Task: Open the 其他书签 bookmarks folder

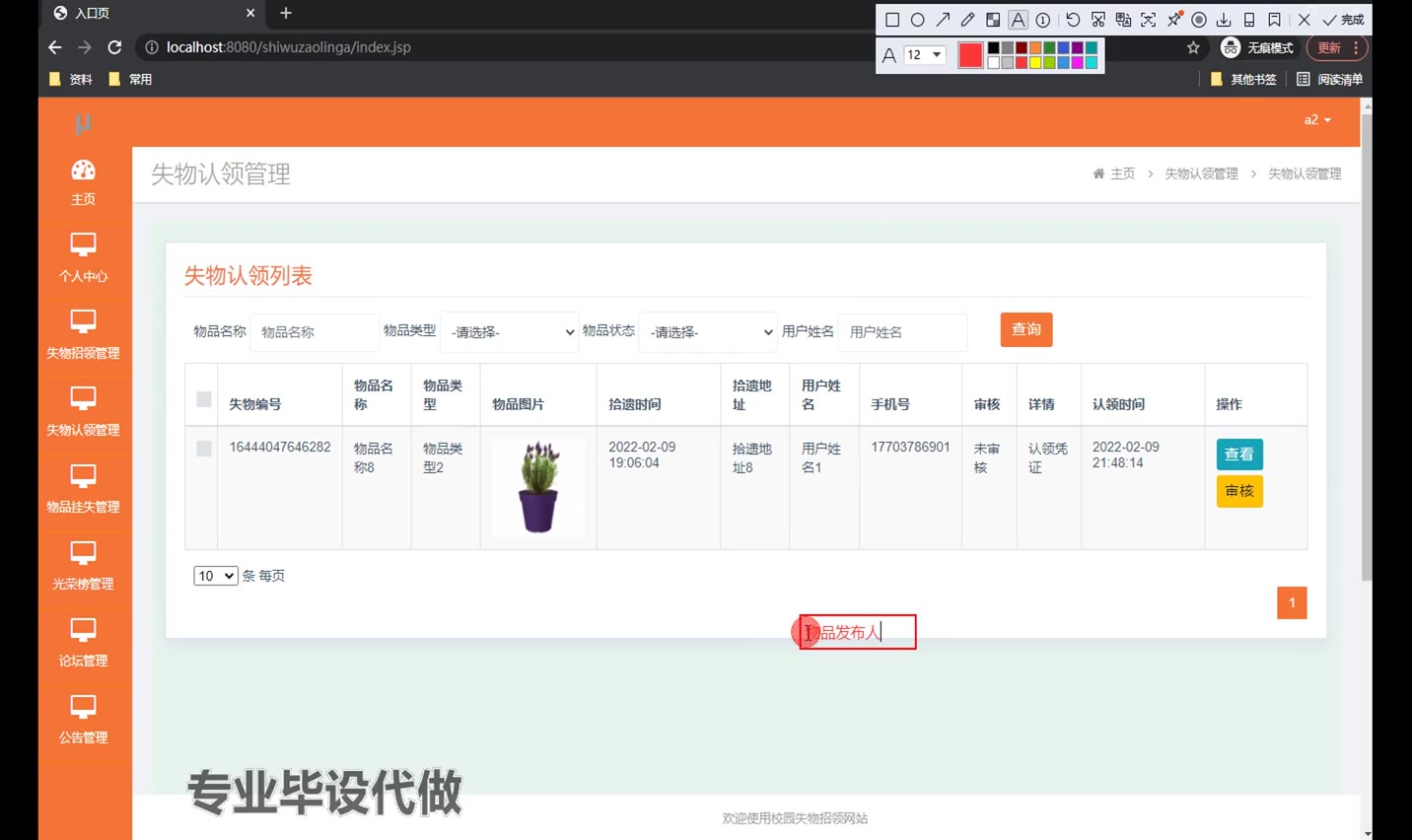Action: (x=1243, y=79)
